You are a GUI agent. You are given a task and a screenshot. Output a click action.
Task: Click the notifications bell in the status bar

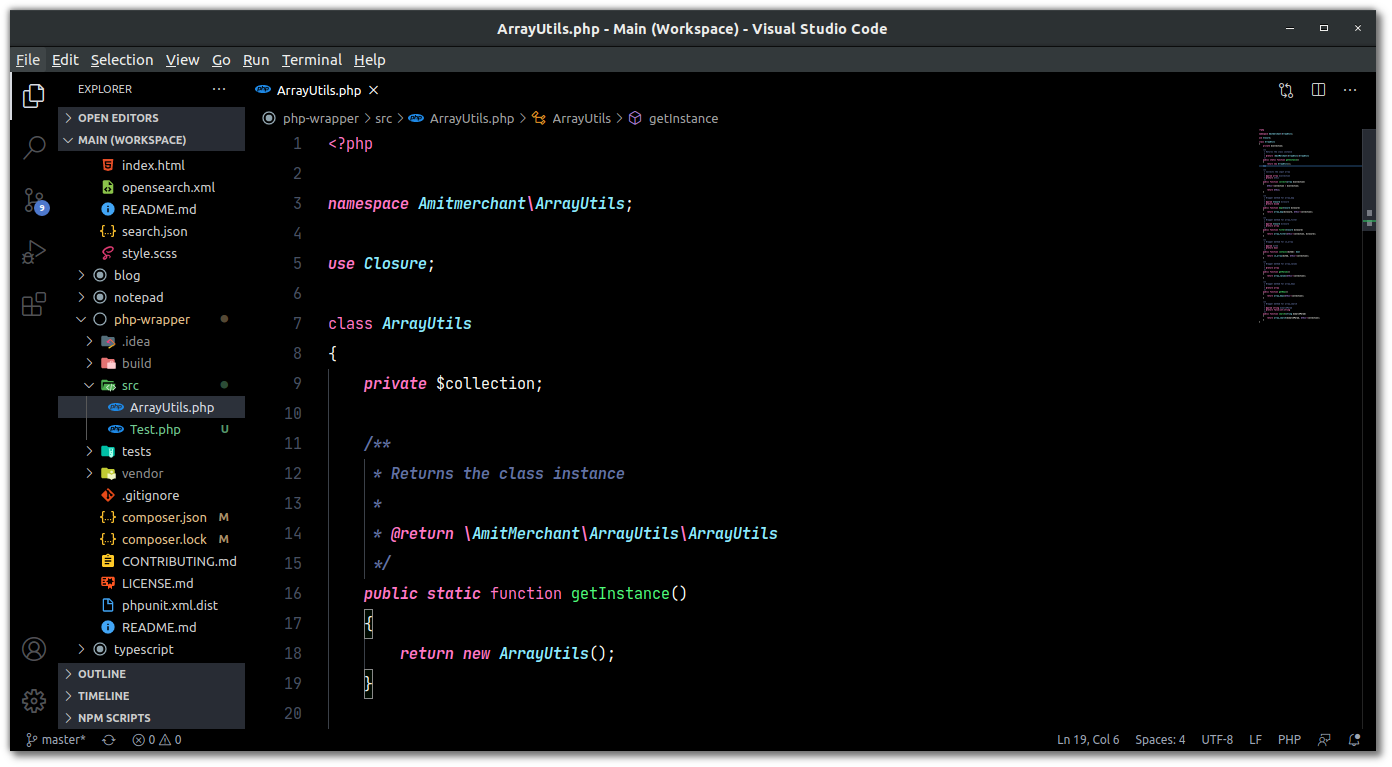coord(1354,739)
